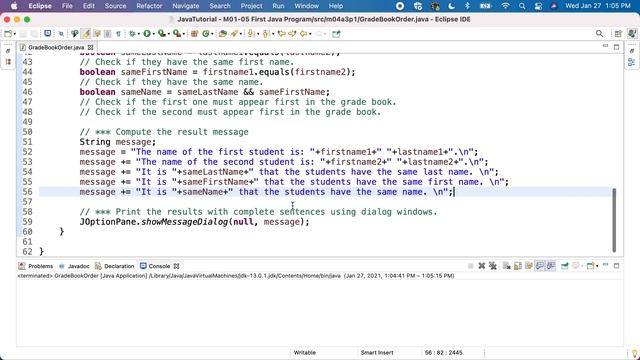Toggle Show Console When Standard Out Changes
Viewport: 640px width, 360px height.
coord(540,266)
